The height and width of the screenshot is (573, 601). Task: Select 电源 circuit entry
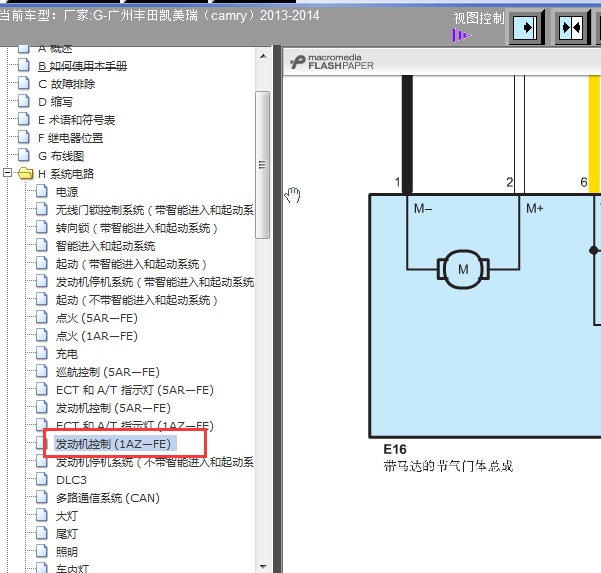[67, 192]
